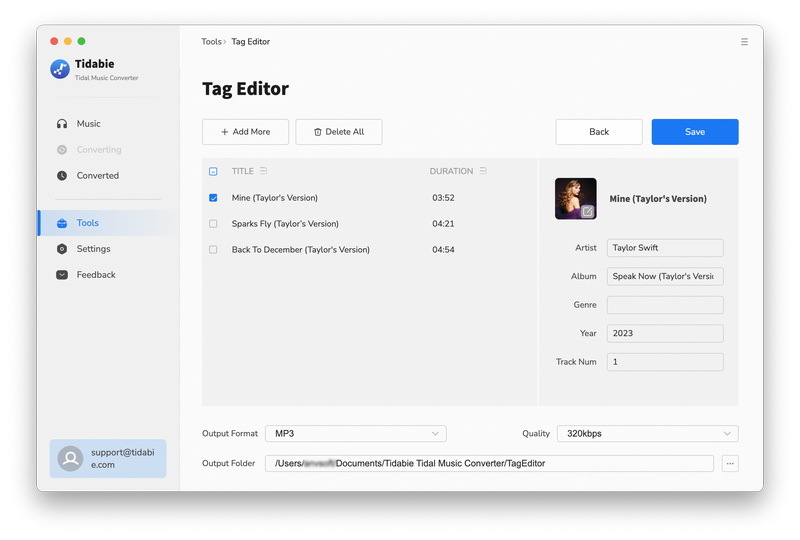Click the Mine (Taylor's Version) title in list
This screenshot has width=800, height=540.
(274, 198)
